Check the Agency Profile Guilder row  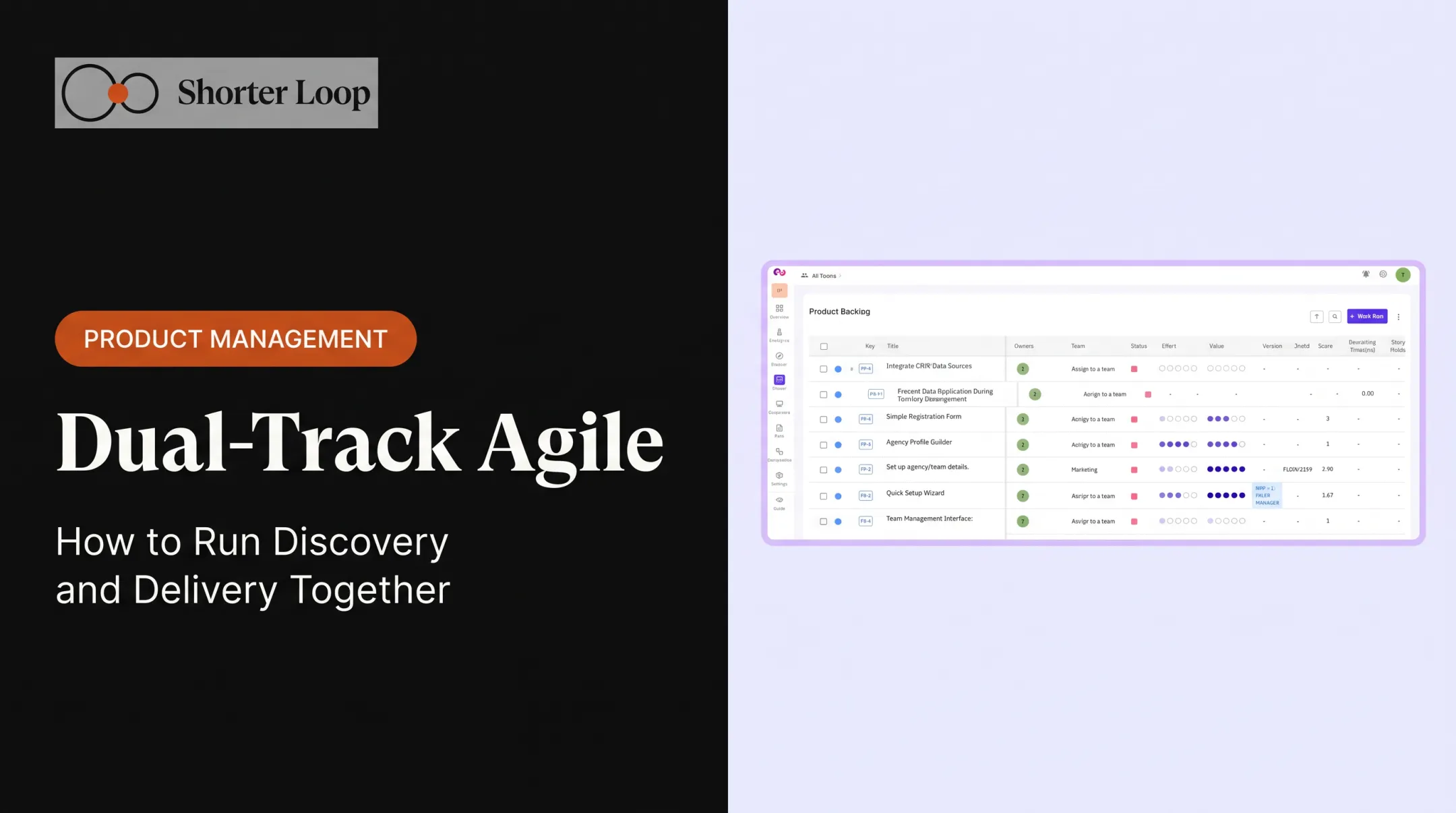click(x=824, y=445)
